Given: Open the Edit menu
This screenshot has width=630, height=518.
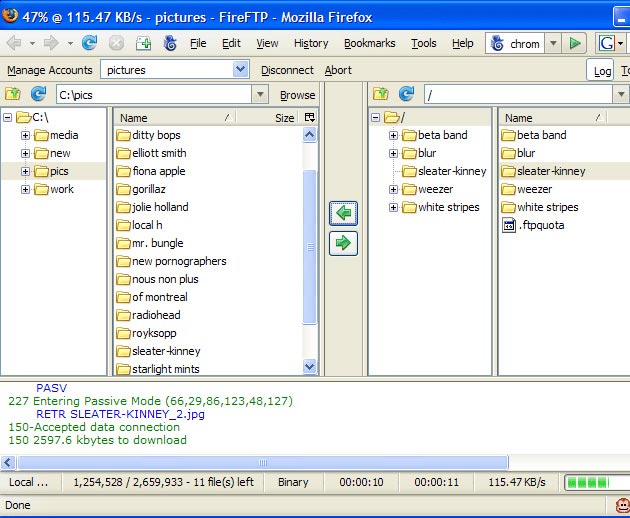Looking at the screenshot, I should 231,43.
